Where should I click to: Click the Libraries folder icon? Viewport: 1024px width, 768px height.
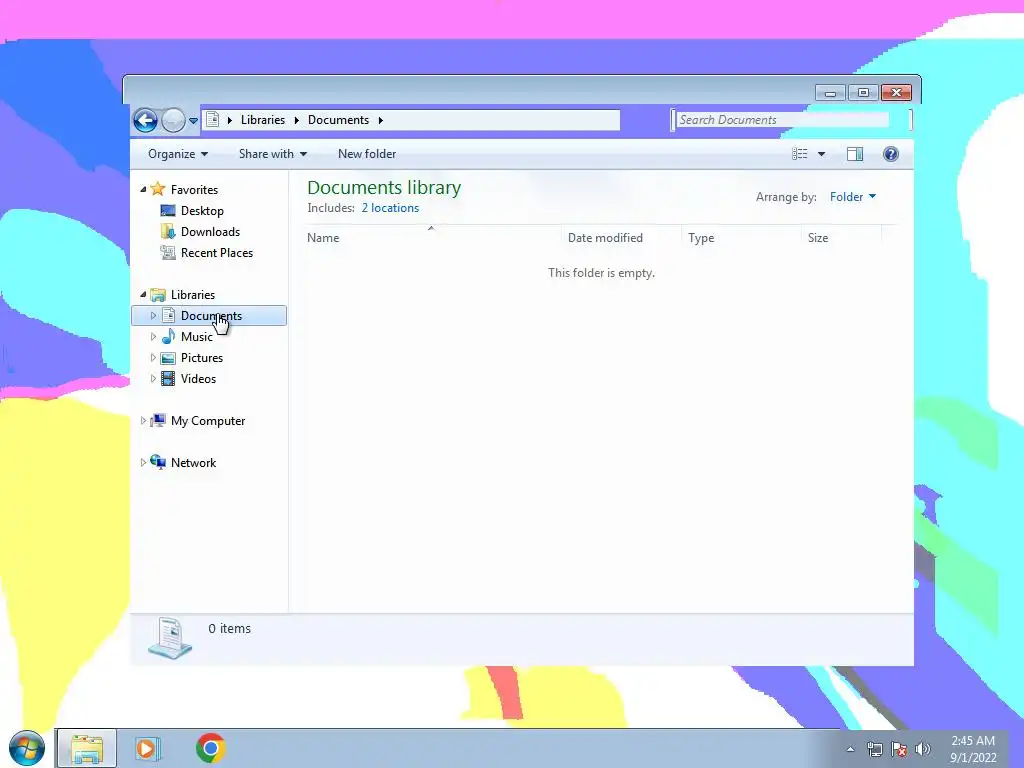[x=157, y=295]
